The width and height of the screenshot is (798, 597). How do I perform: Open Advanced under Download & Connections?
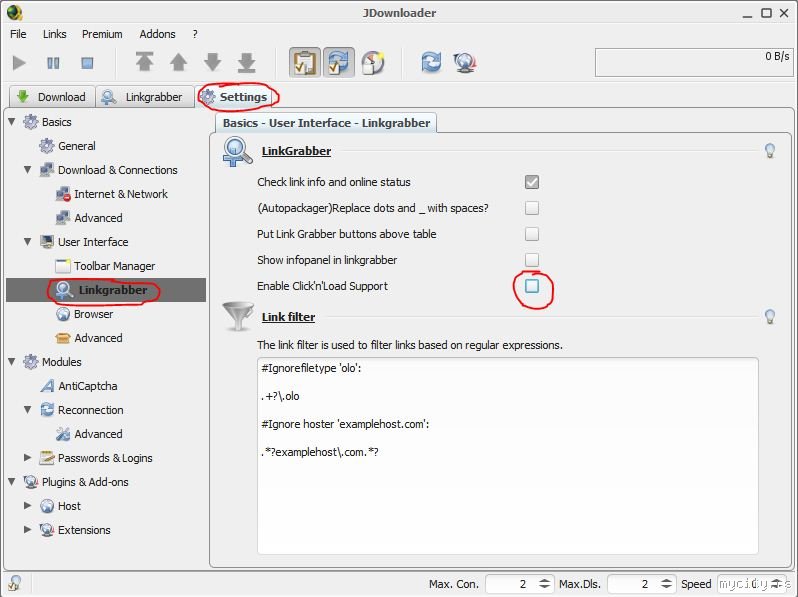pyautogui.click(x=90, y=217)
